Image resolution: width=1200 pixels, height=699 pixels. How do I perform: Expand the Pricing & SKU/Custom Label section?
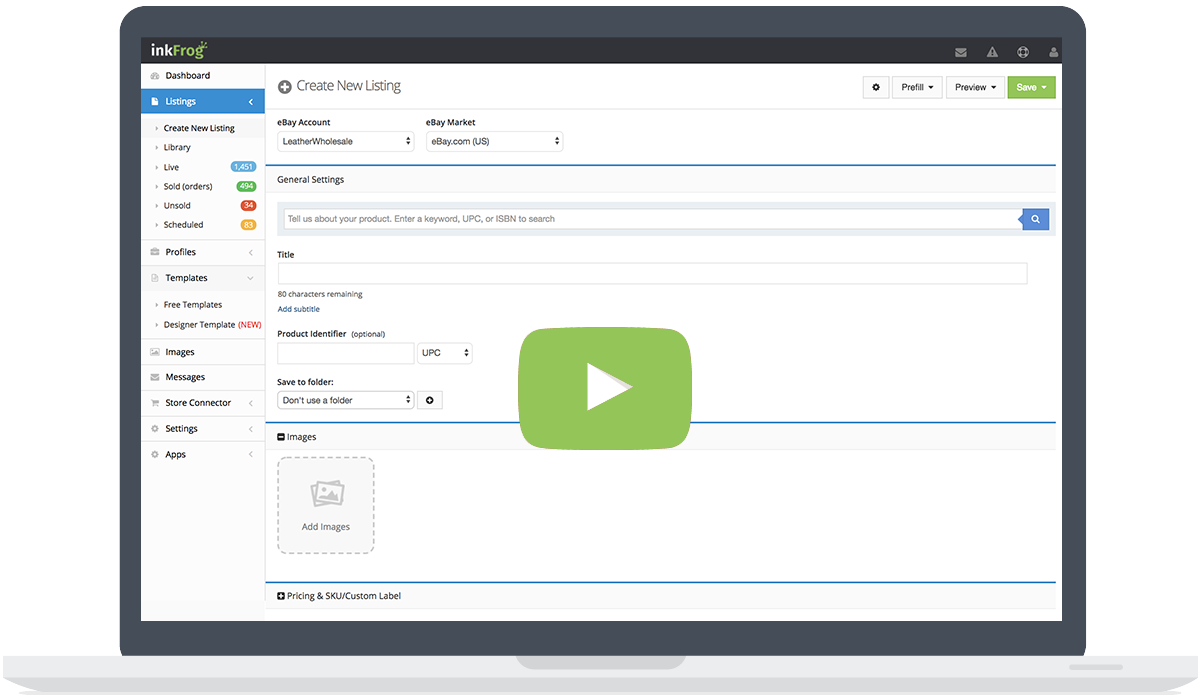[281, 595]
